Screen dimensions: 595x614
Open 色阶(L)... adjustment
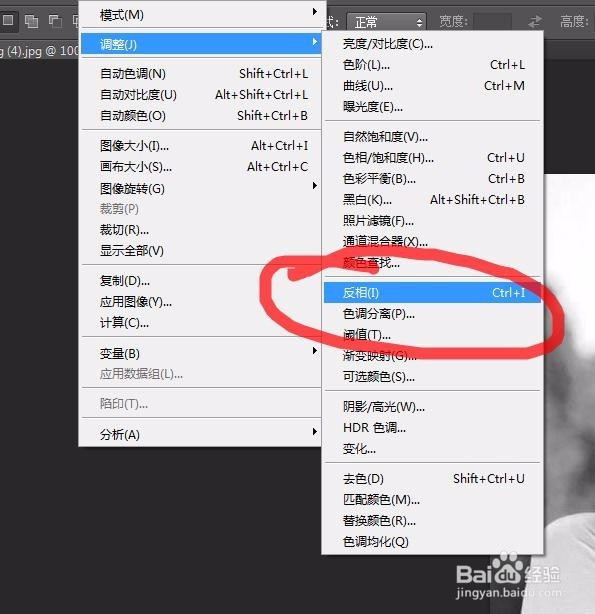pyautogui.click(x=432, y=65)
